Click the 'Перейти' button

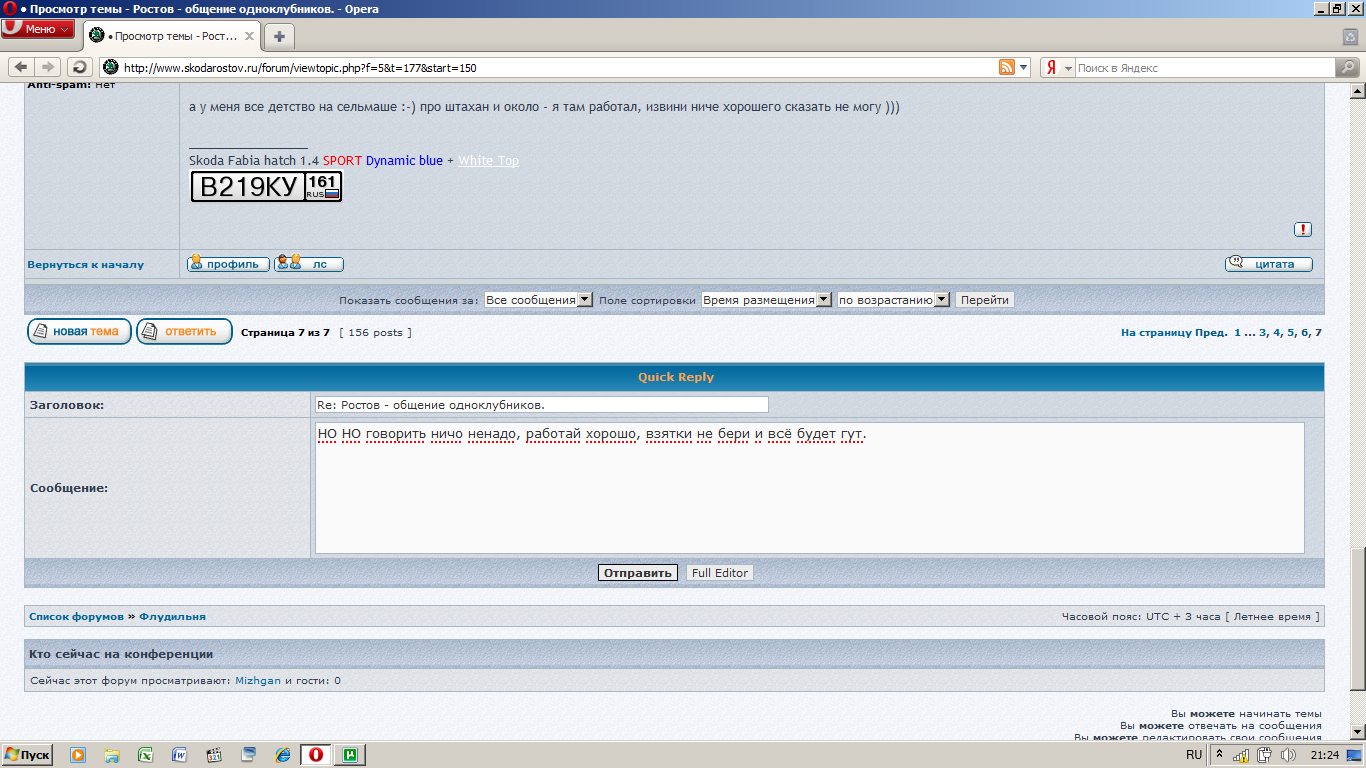tap(984, 300)
